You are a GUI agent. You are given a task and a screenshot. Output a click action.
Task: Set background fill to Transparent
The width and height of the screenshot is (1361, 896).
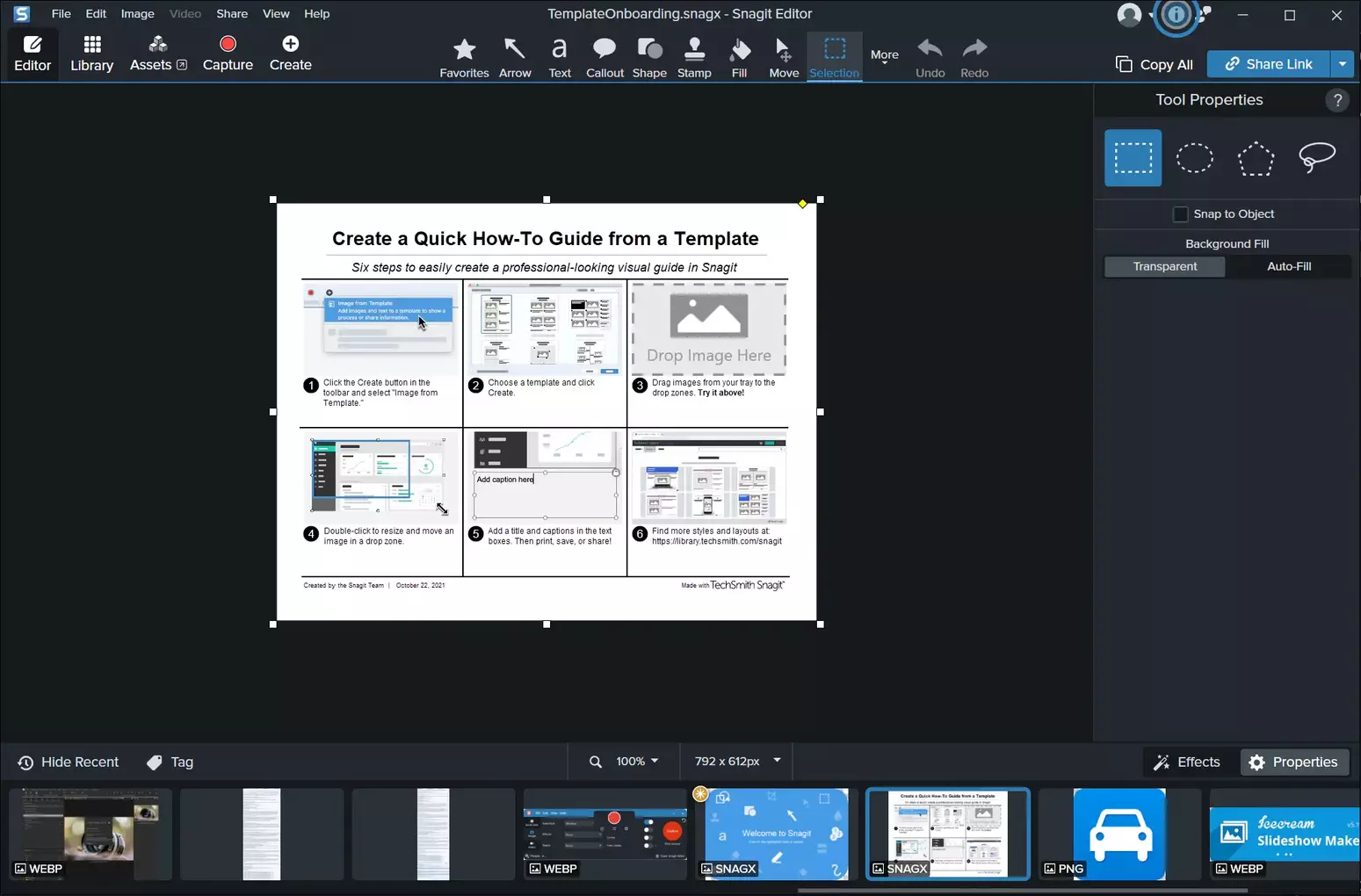pyautogui.click(x=1164, y=266)
